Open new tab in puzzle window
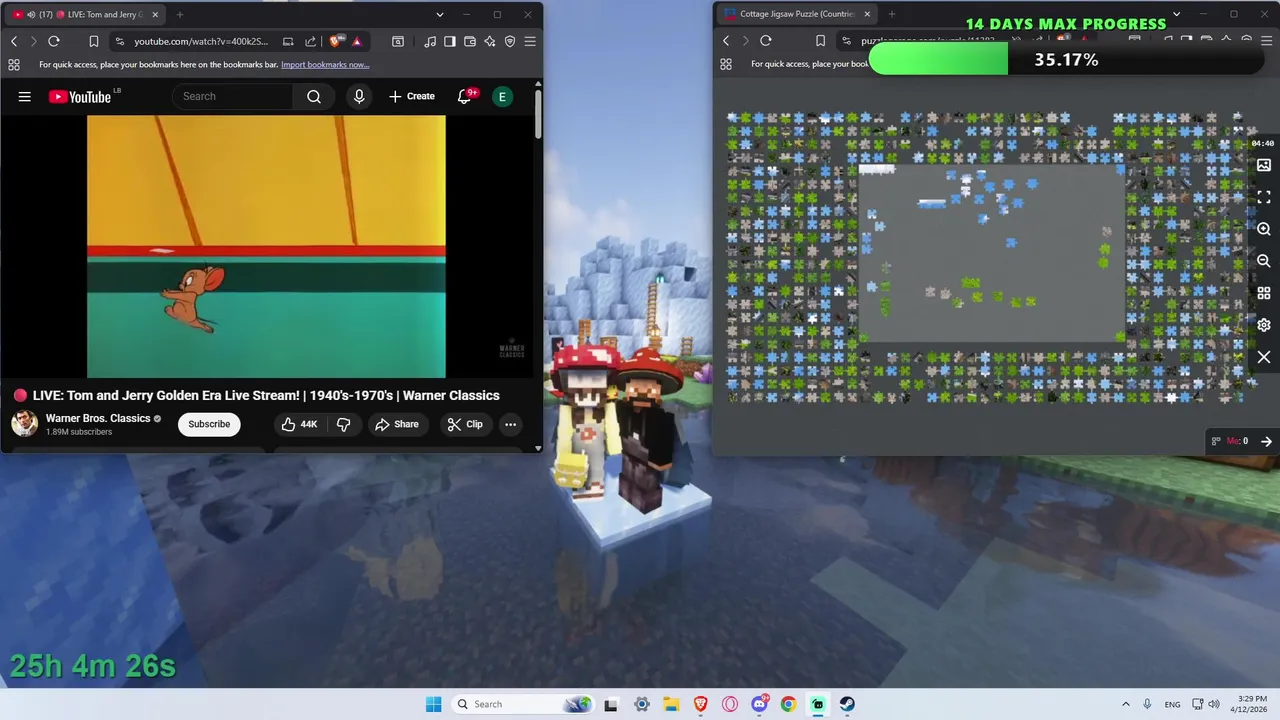1280x720 pixels. pyautogui.click(x=892, y=14)
